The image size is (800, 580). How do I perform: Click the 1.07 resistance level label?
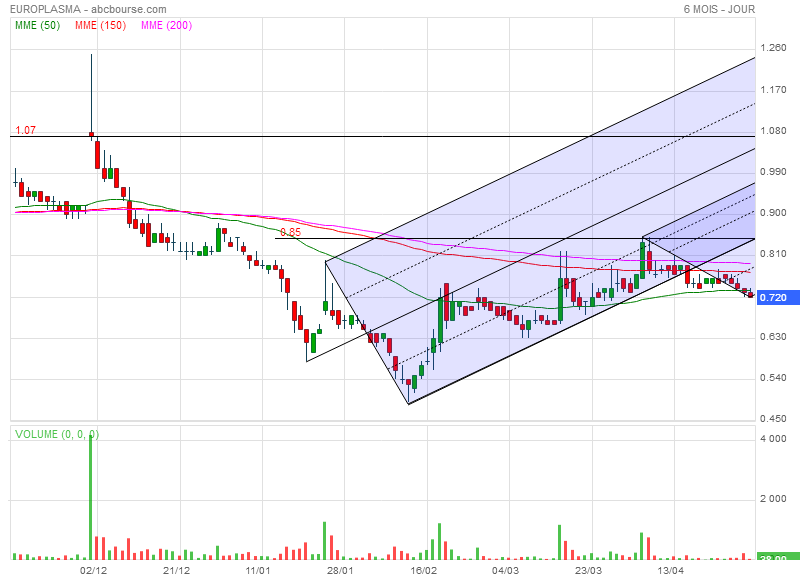point(26,130)
